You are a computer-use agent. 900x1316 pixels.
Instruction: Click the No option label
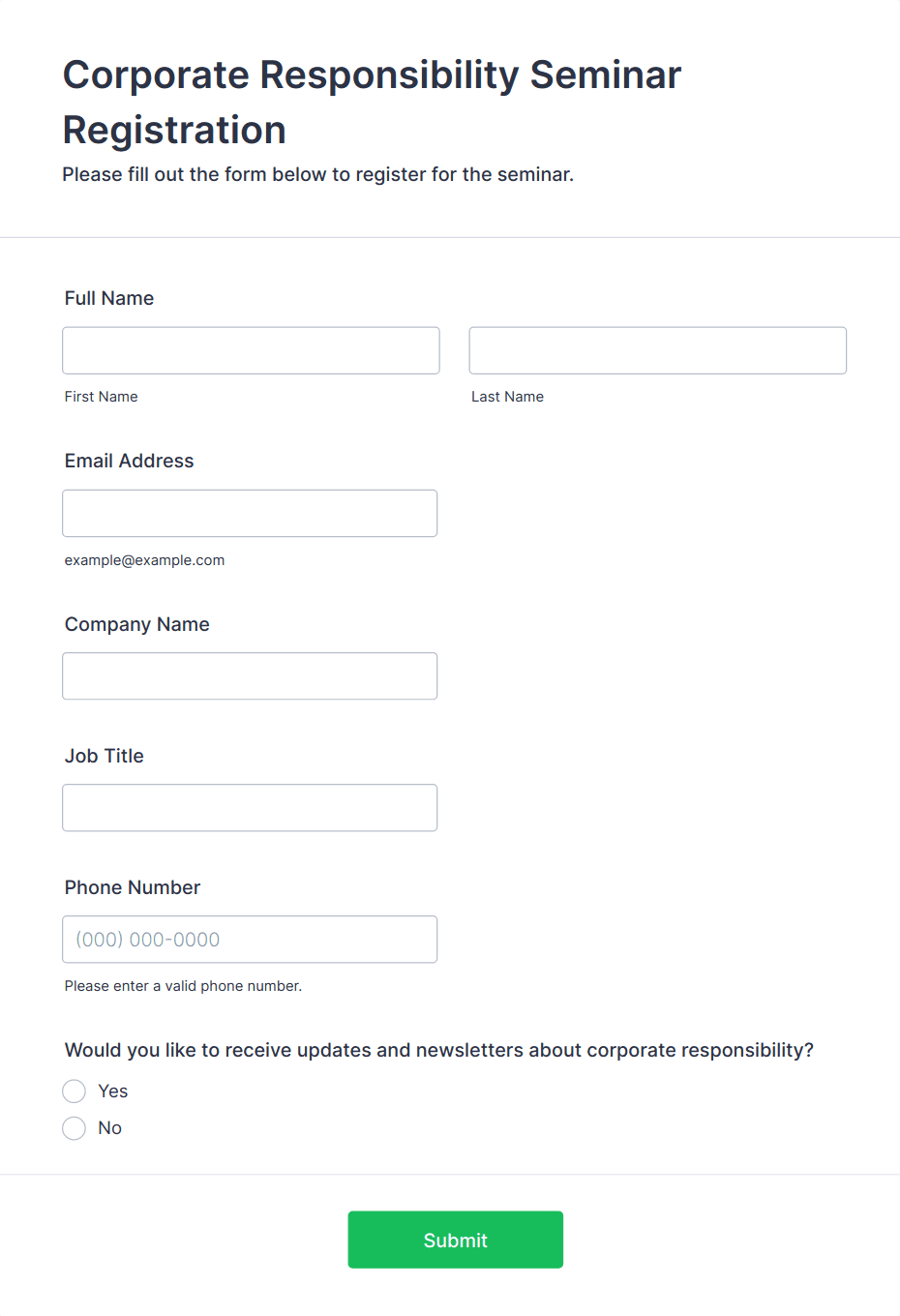tap(110, 1128)
